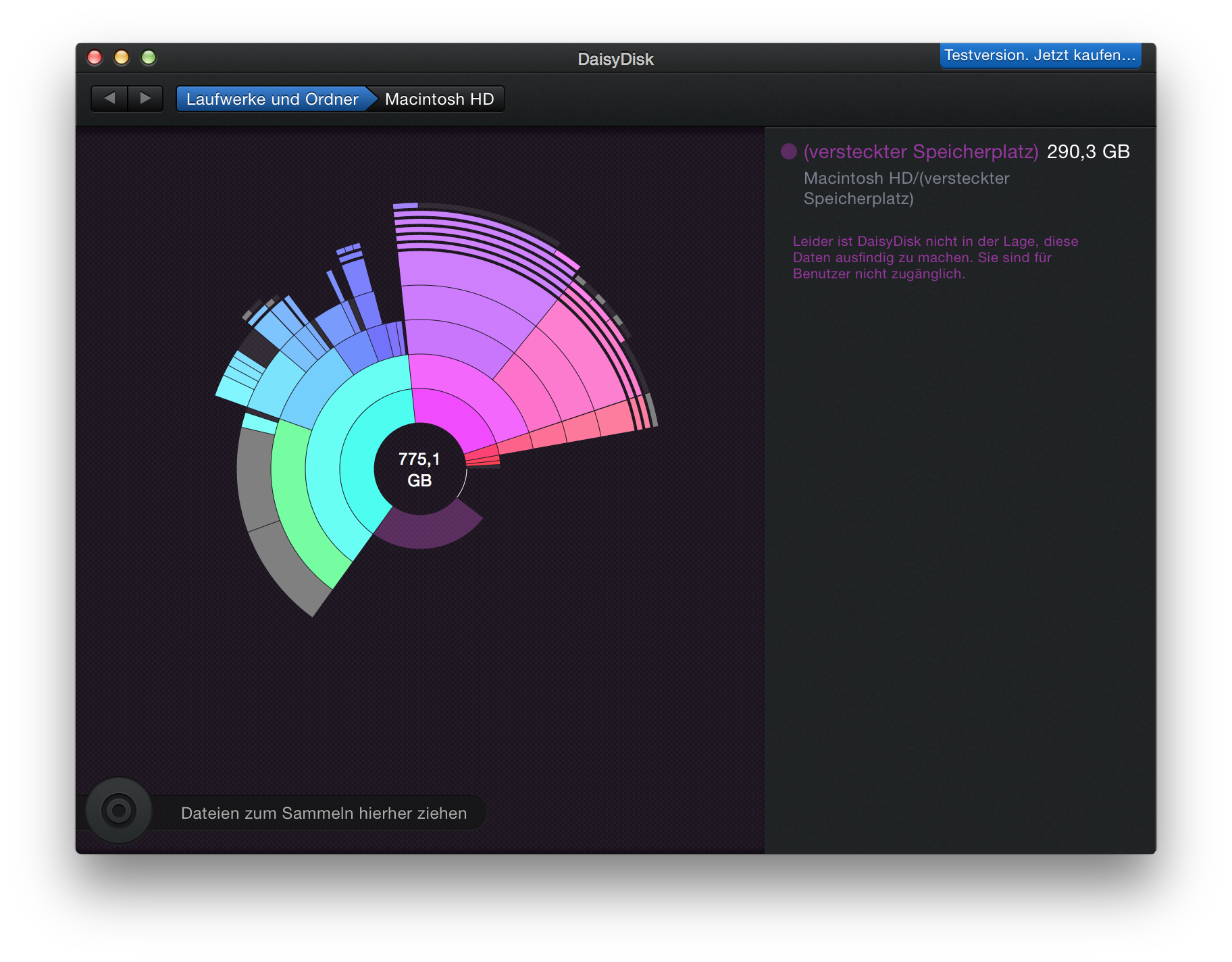Click the round collector target icon
Screen dimensions: 1232x962
[119, 810]
